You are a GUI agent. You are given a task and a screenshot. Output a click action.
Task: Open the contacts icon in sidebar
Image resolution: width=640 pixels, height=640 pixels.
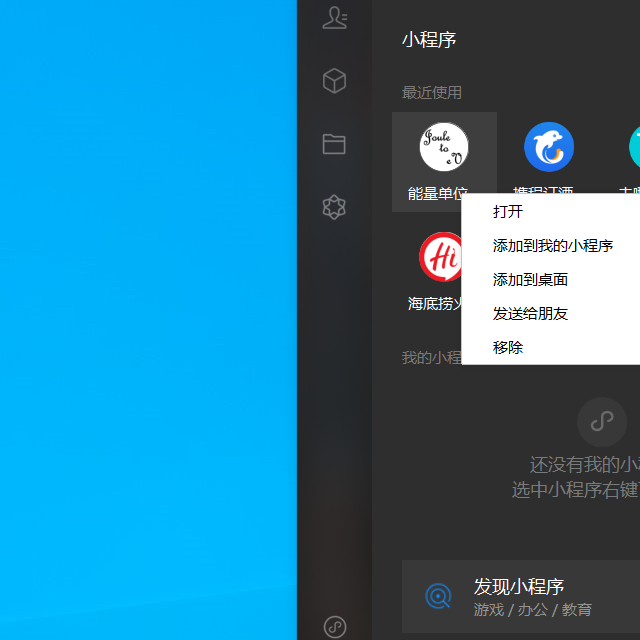(334, 18)
